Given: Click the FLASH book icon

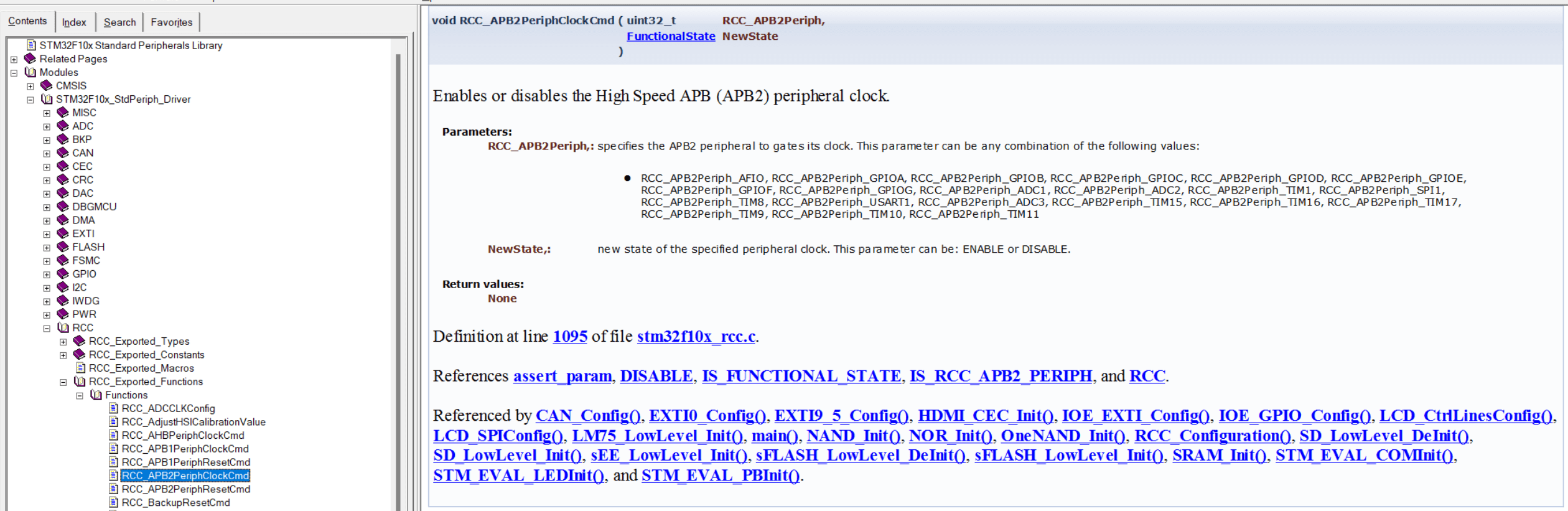Looking at the screenshot, I should (63, 246).
